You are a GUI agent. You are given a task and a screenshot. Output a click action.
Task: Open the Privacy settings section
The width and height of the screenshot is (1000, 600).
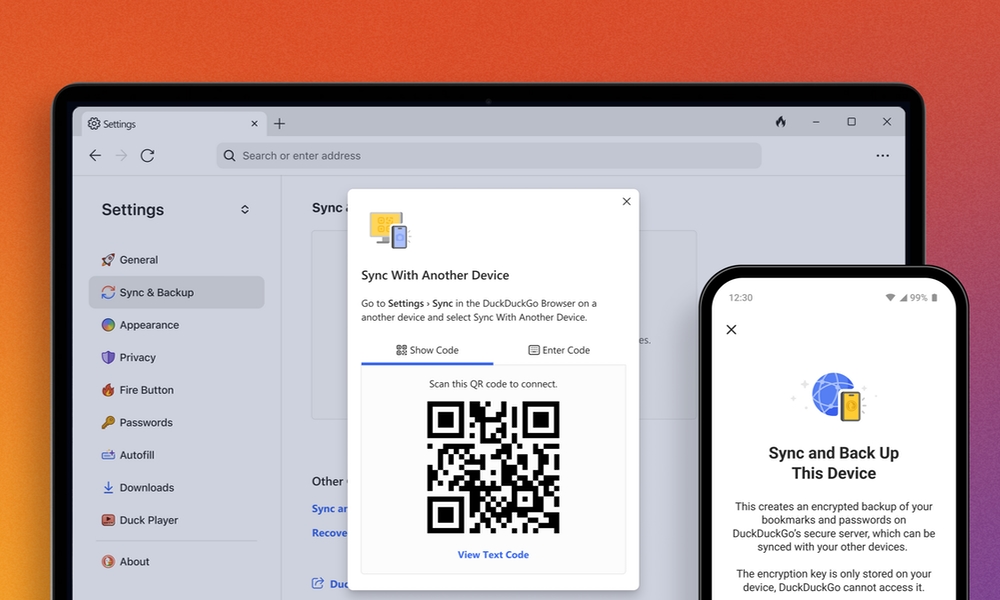(137, 358)
